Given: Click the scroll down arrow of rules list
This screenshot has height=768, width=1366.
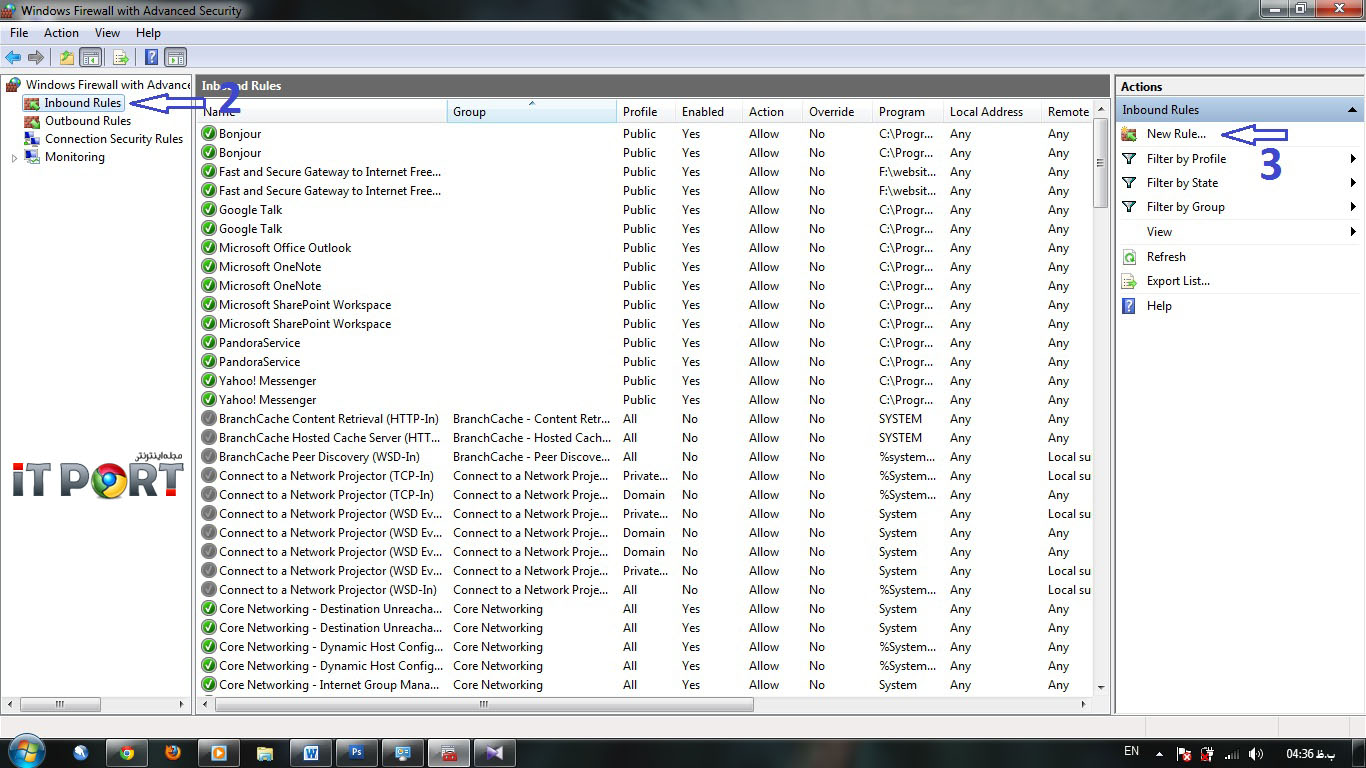Looking at the screenshot, I should [1101, 687].
